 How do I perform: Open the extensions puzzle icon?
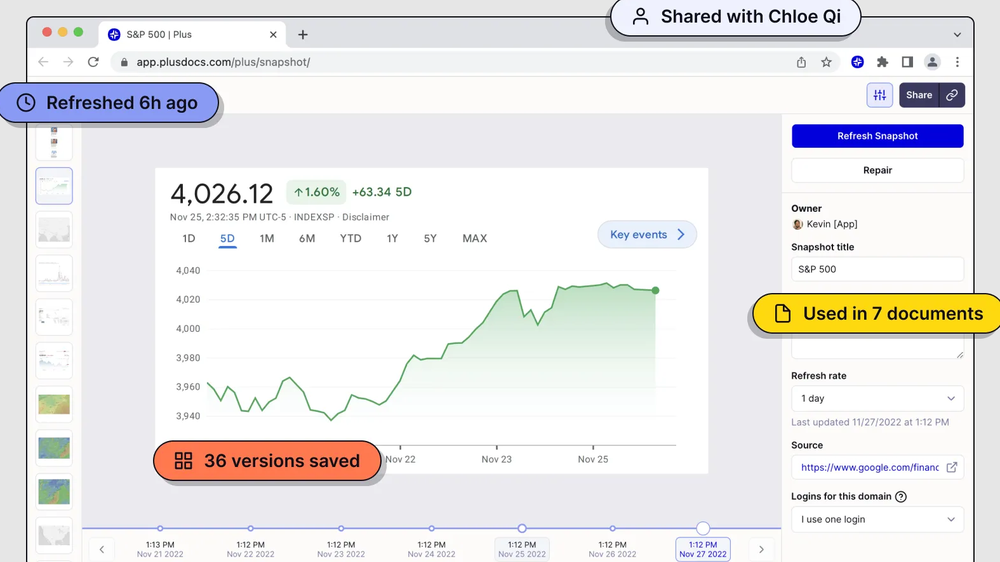tap(882, 62)
